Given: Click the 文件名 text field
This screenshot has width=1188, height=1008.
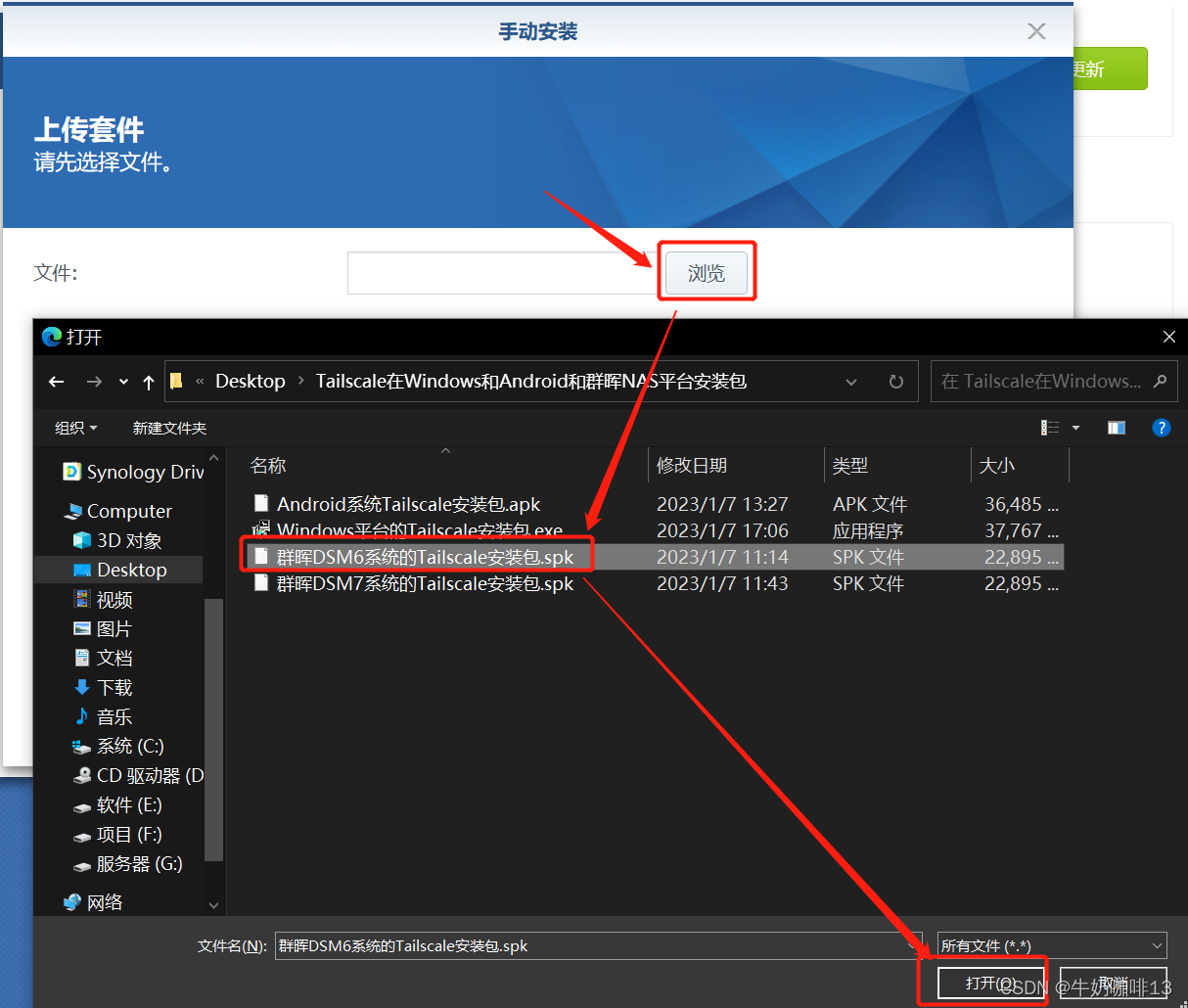Looking at the screenshot, I should pos(598,945).
